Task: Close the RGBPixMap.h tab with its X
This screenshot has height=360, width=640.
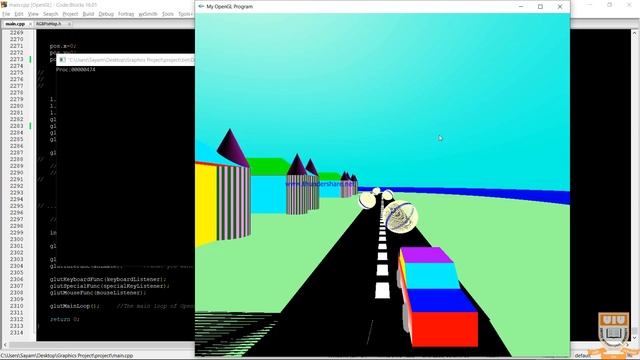Action: [x=69, y=24]
